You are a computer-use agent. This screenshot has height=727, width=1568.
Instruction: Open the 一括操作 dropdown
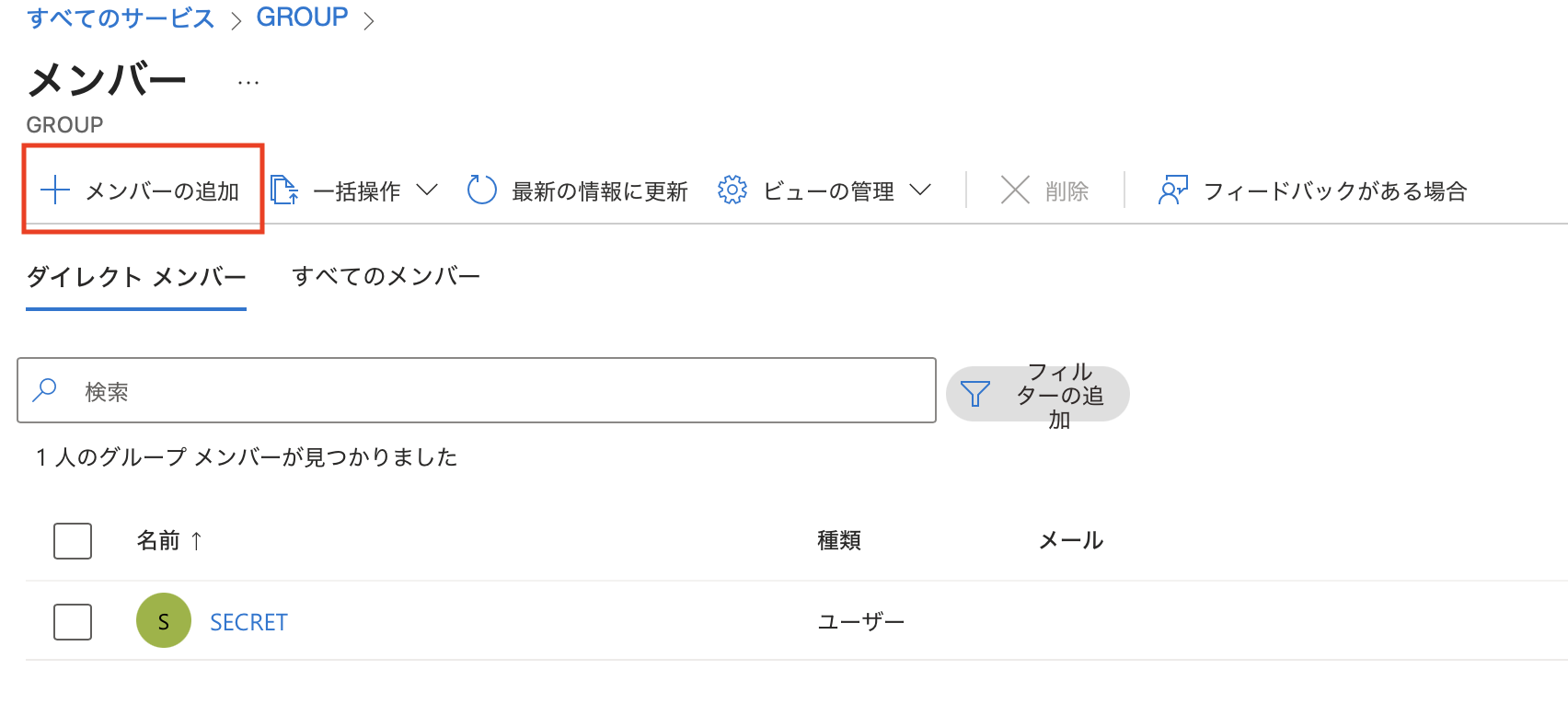pos(429,190)
